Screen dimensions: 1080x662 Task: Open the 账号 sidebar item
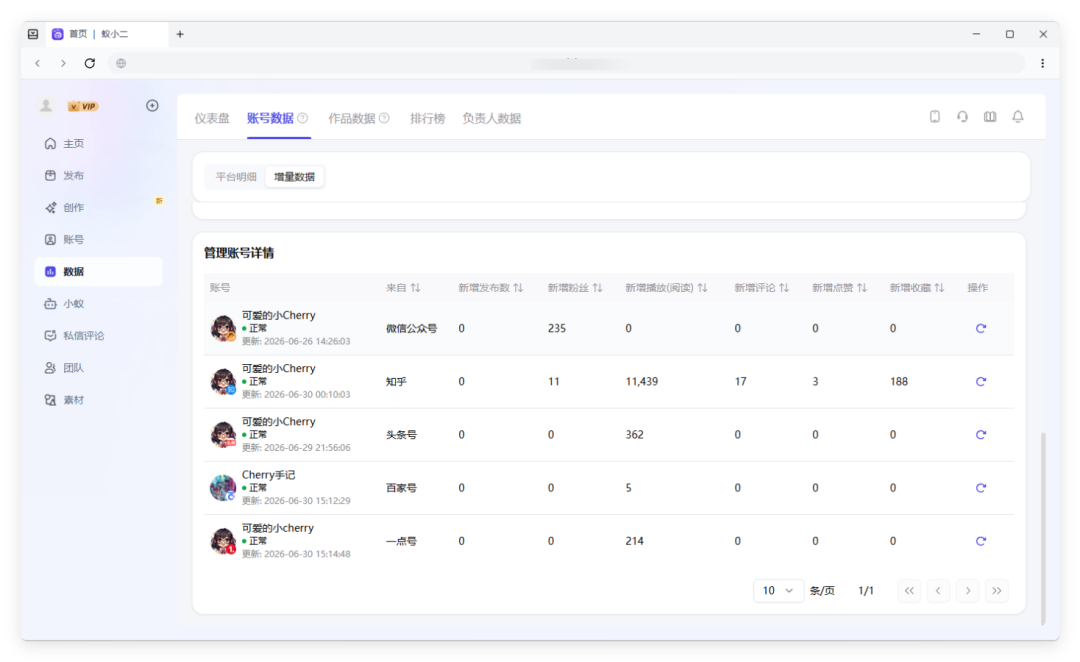coord(98,240)
